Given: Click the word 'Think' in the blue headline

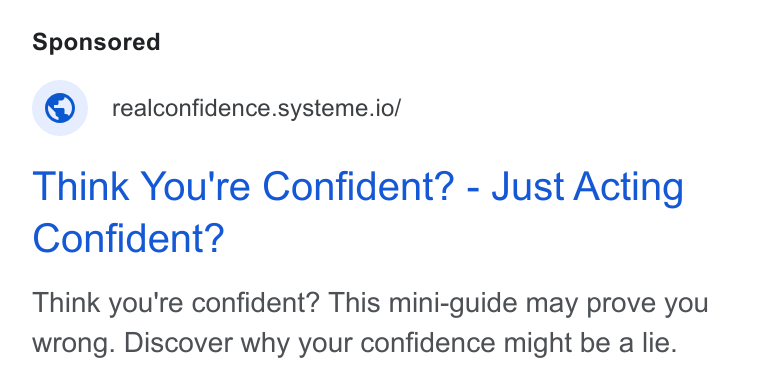Looking at the screenshot, I should pos(80,186).
